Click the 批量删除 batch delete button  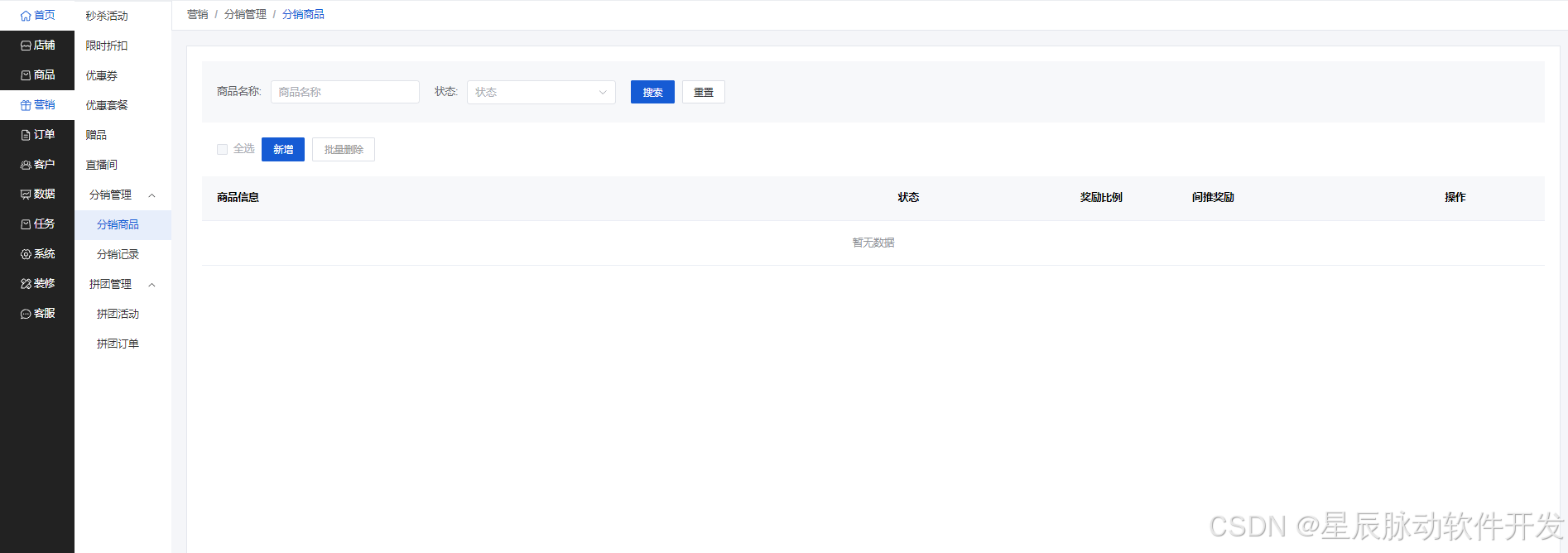click(344, 149)
